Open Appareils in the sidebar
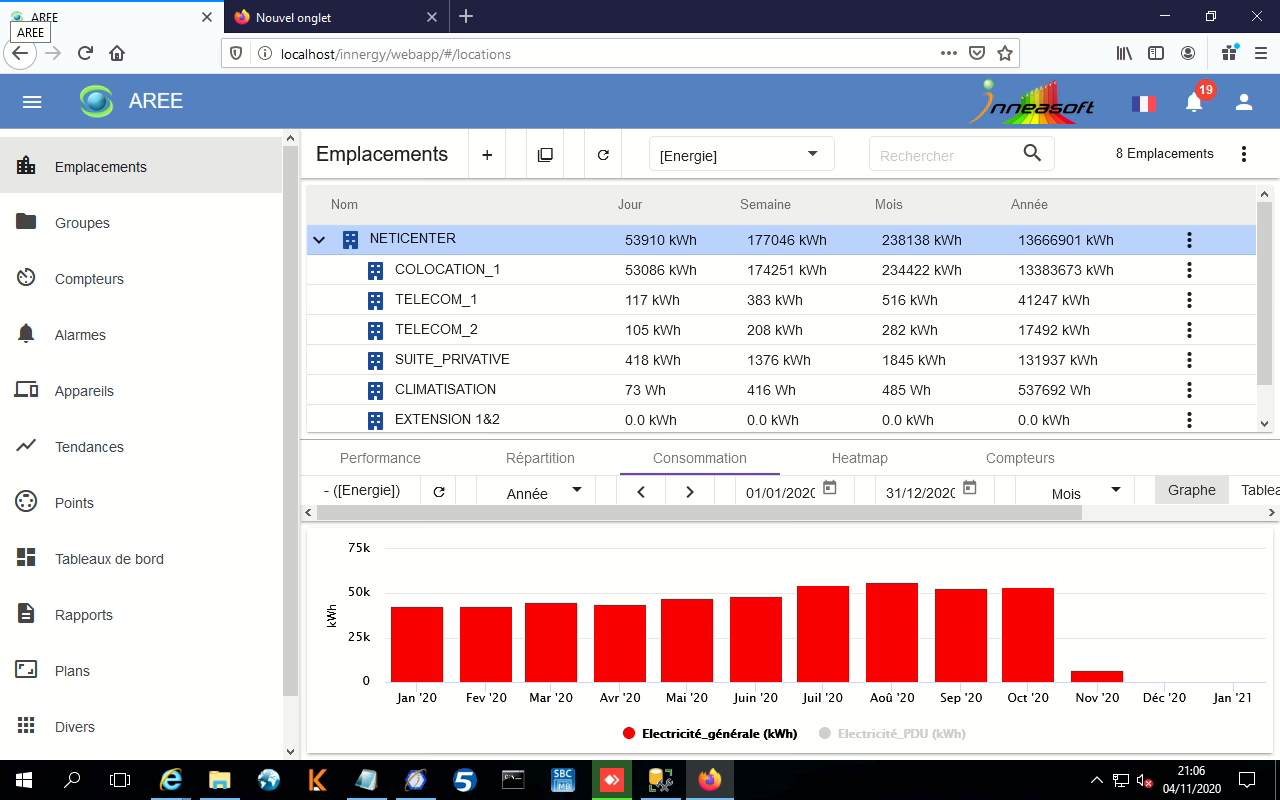1280x800 pixels. click(141, 391)
